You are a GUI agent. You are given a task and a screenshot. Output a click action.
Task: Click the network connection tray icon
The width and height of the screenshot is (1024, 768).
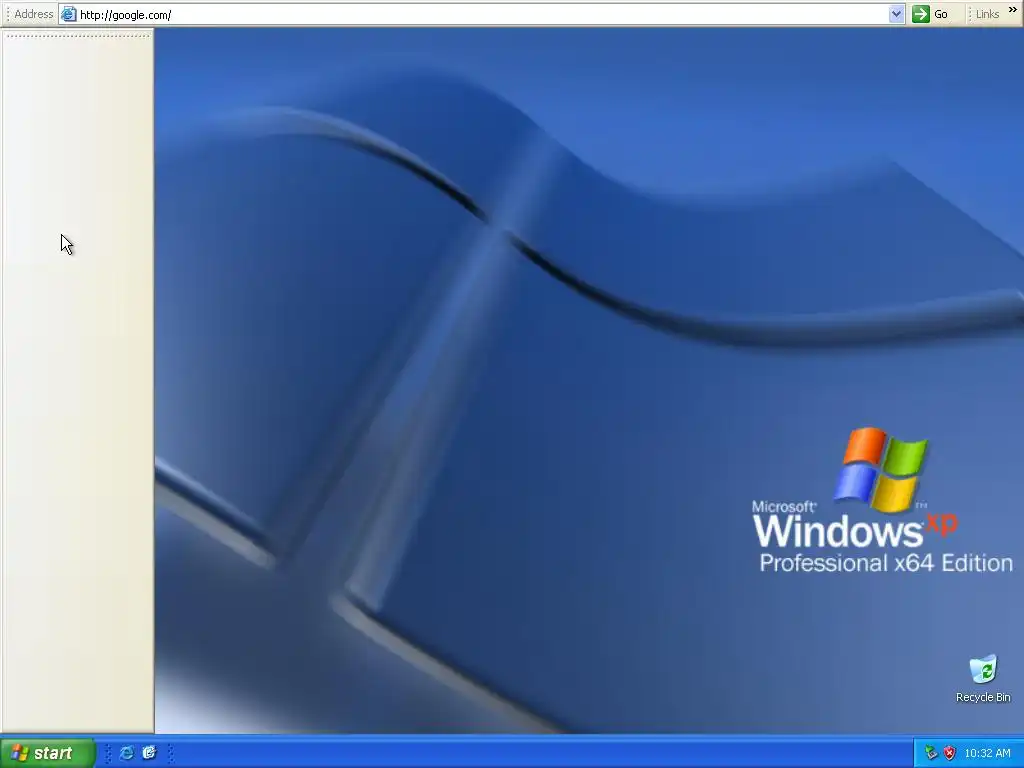coord(931,753)
